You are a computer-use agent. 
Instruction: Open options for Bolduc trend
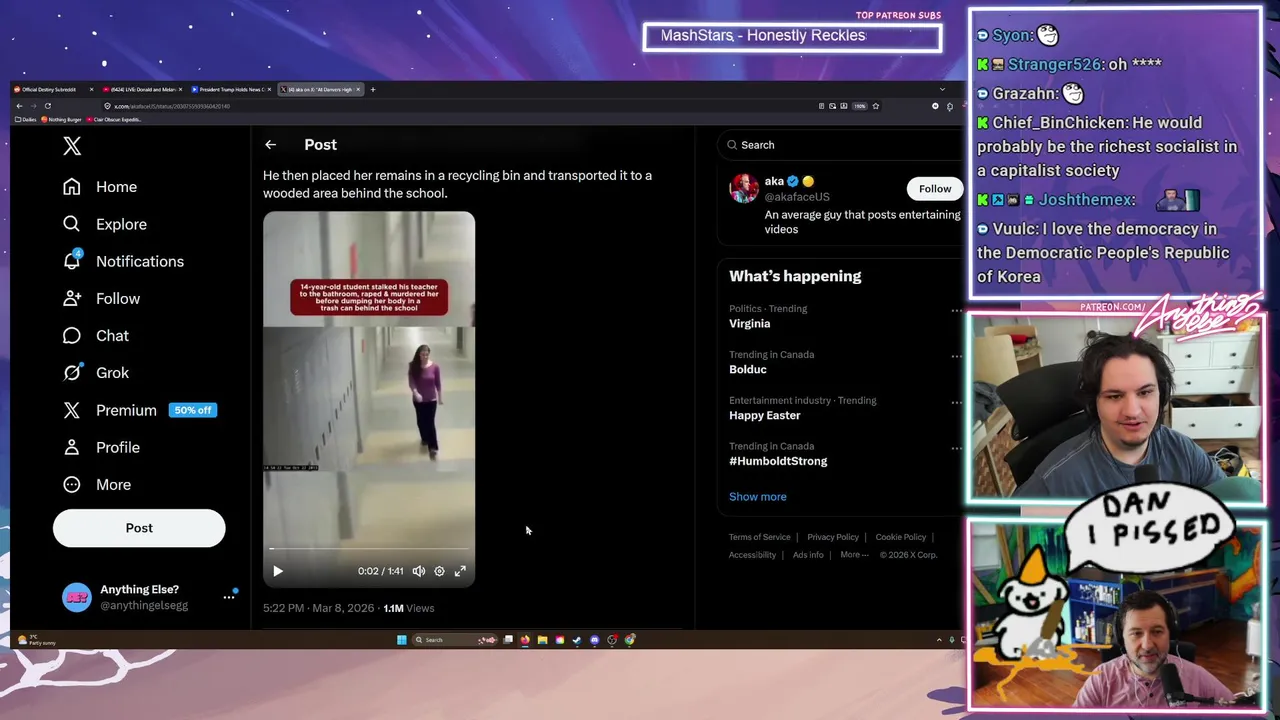coord(956,356)
